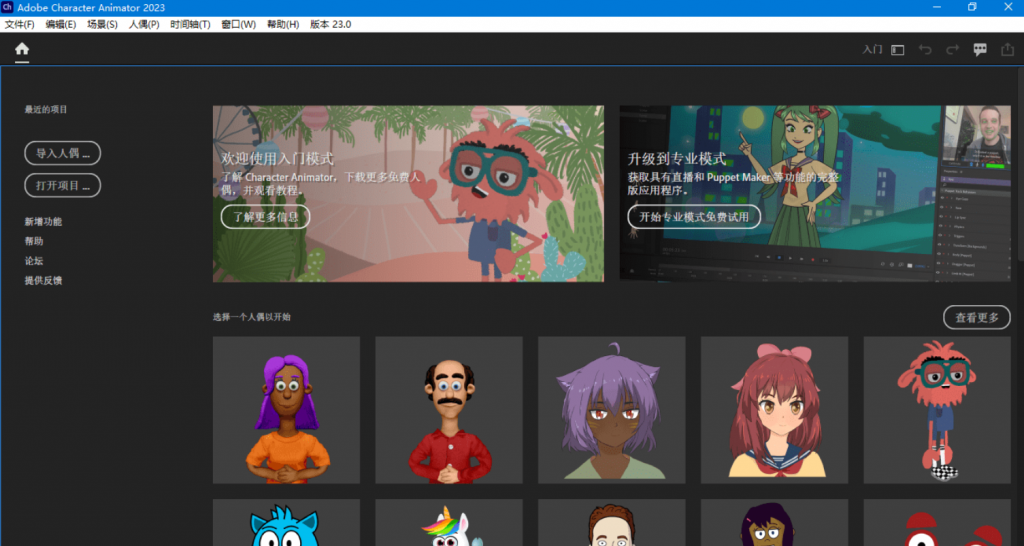The width and height of the screenshot is (1024, 546).
Task: Click the 查看更多 button
Action: click(977, 317)
